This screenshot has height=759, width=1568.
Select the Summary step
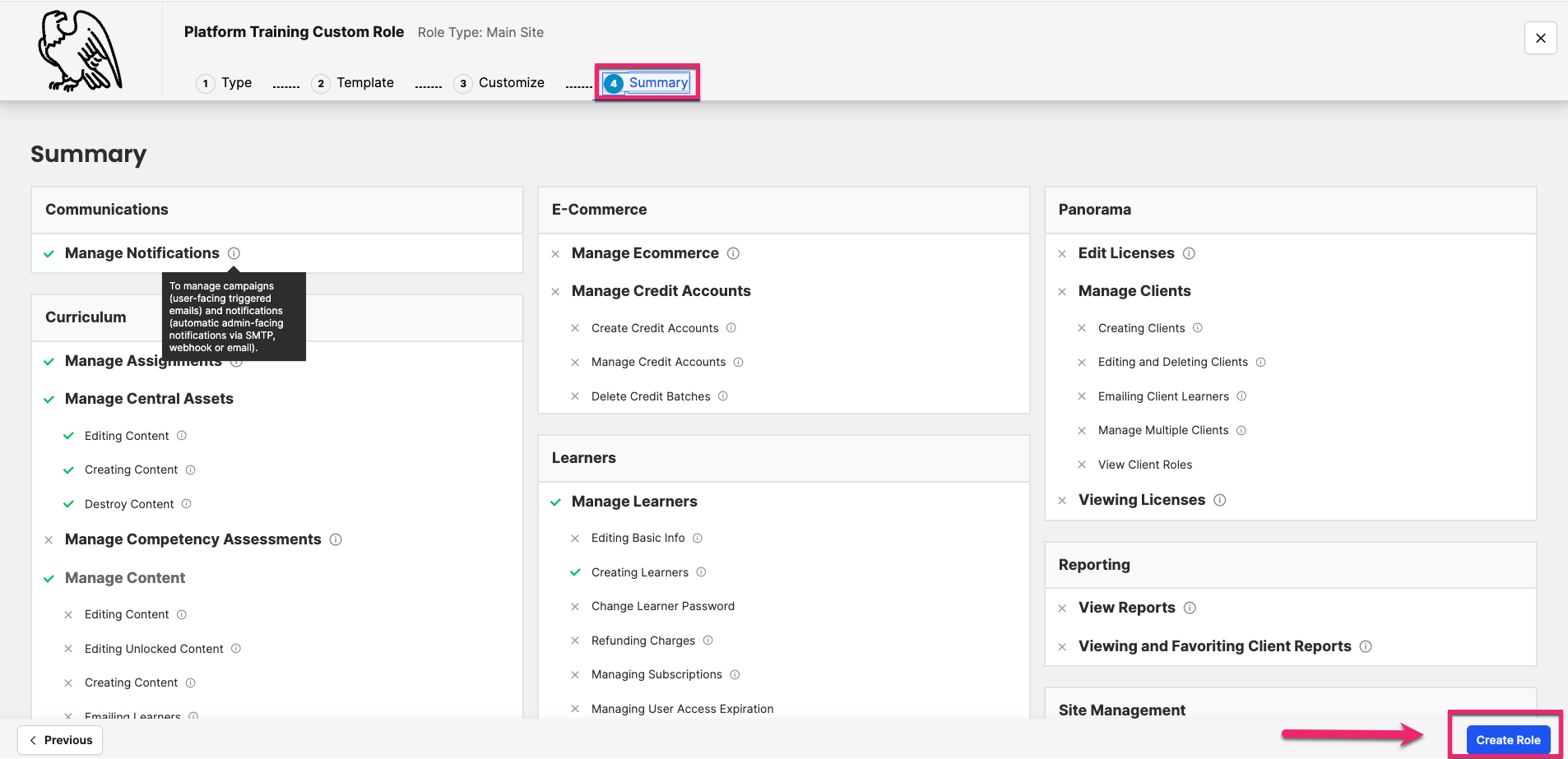pyautogui.click(x=647, y=83)
